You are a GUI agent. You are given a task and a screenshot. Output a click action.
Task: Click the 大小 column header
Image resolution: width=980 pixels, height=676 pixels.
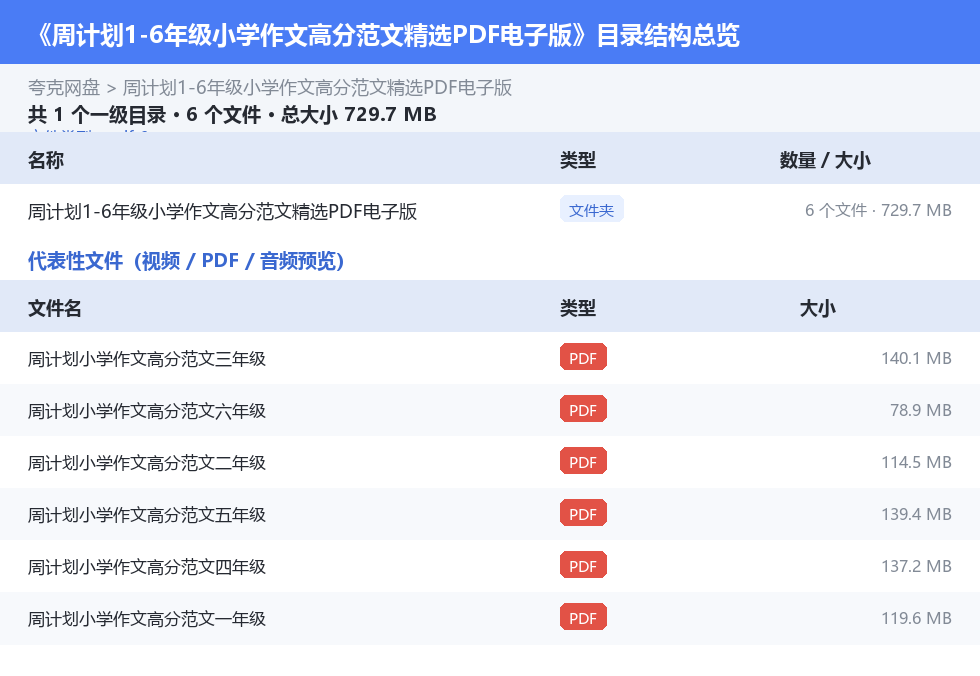click(x=818, y=308)
